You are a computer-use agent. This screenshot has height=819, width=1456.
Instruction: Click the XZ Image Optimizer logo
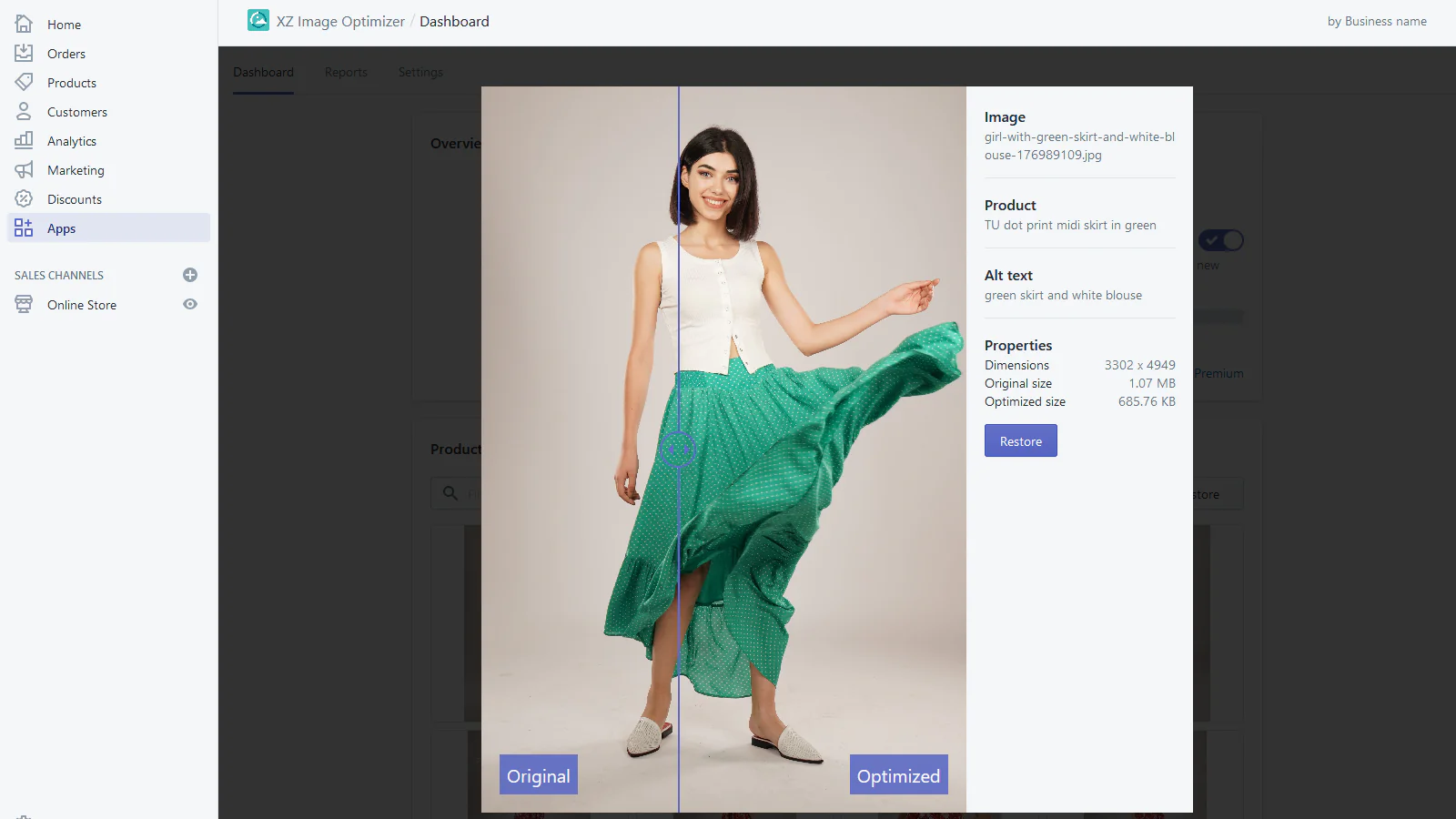(x=258, y=21)
